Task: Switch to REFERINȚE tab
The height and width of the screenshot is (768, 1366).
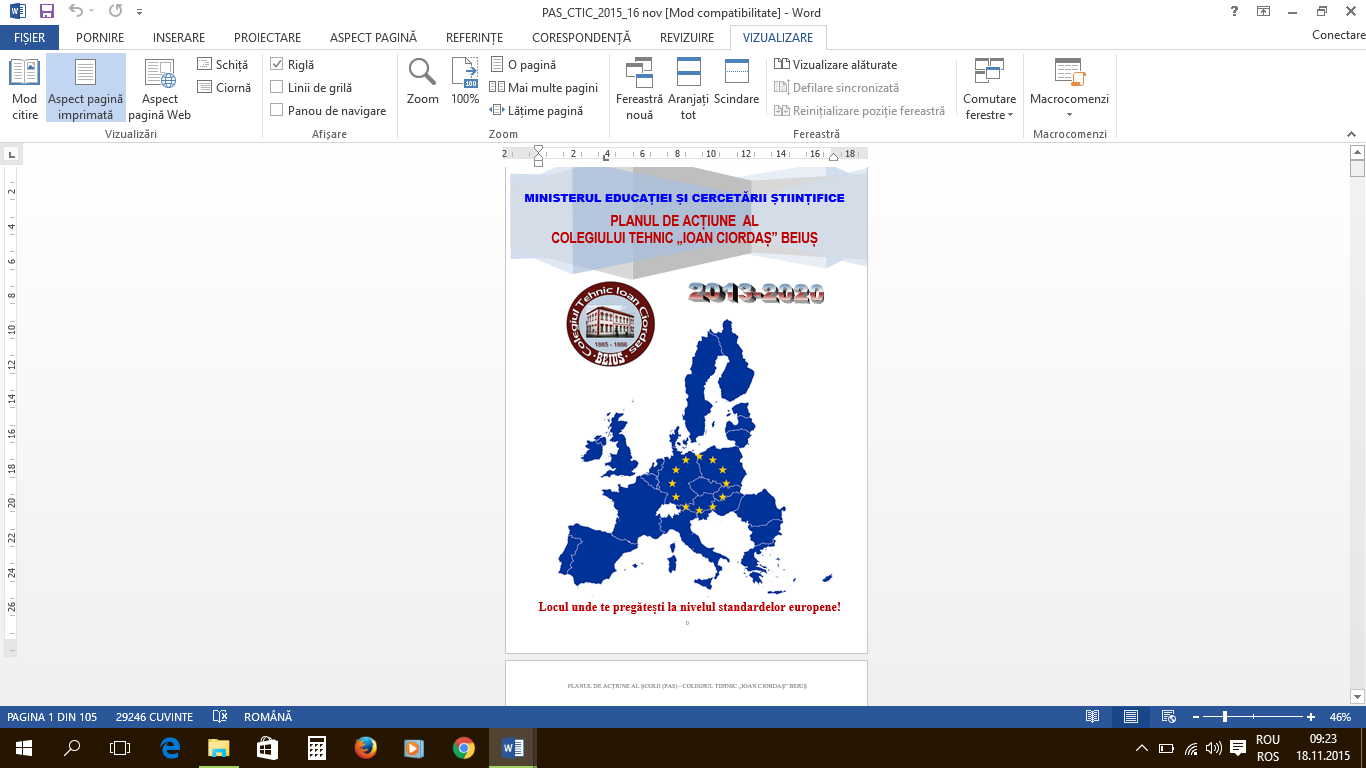Action: tap(474, 38)
